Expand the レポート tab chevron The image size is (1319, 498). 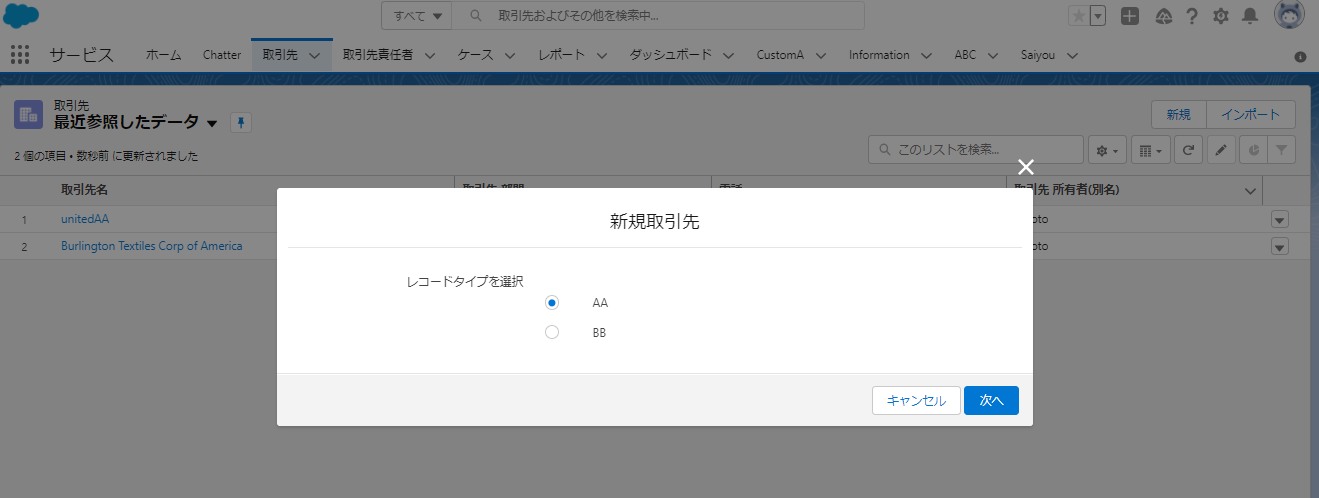pos(603,56)
